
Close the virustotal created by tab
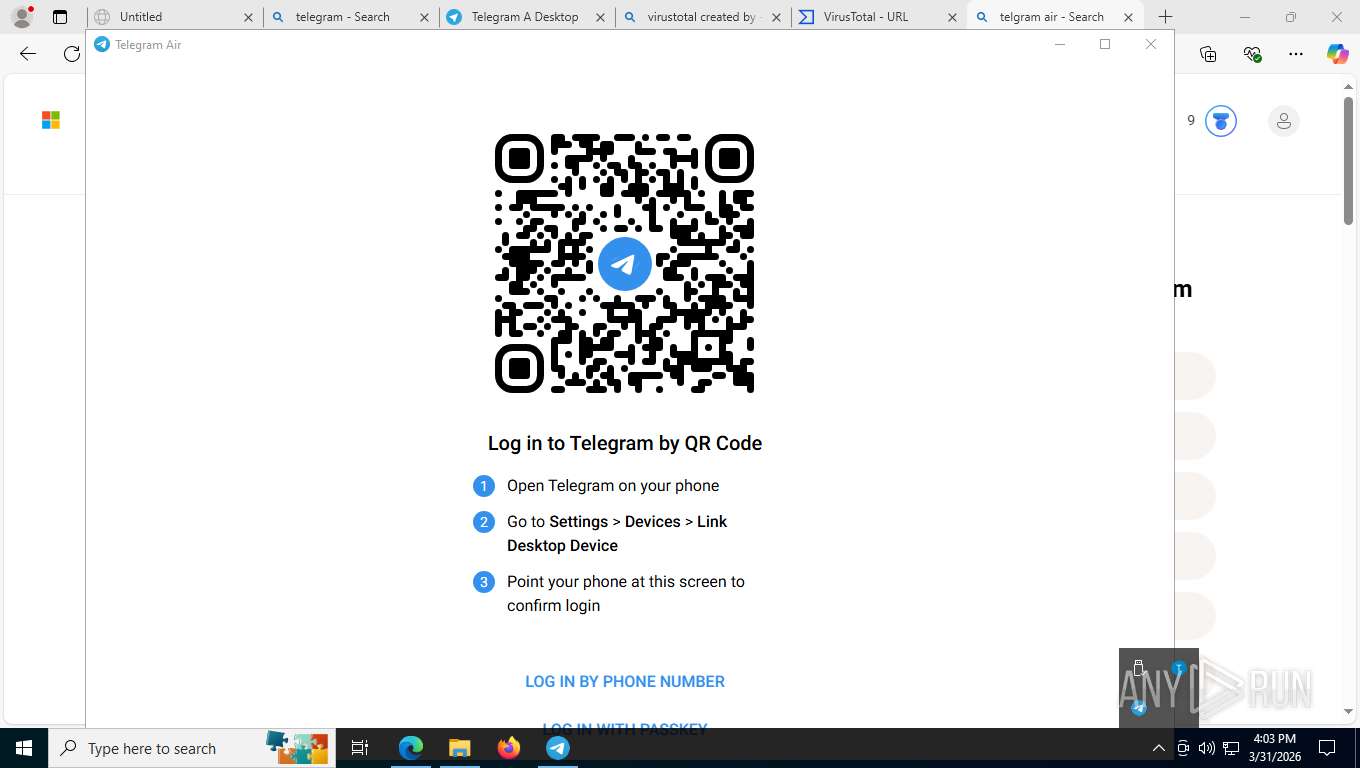776,17
